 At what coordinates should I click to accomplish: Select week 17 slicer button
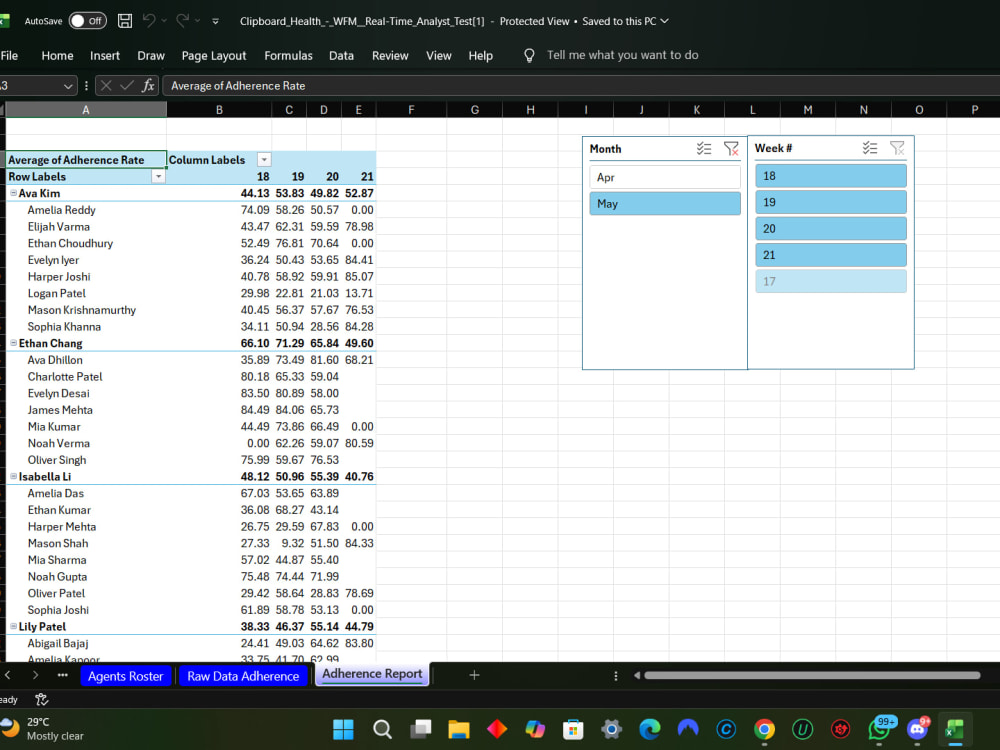tap(830, 281)
